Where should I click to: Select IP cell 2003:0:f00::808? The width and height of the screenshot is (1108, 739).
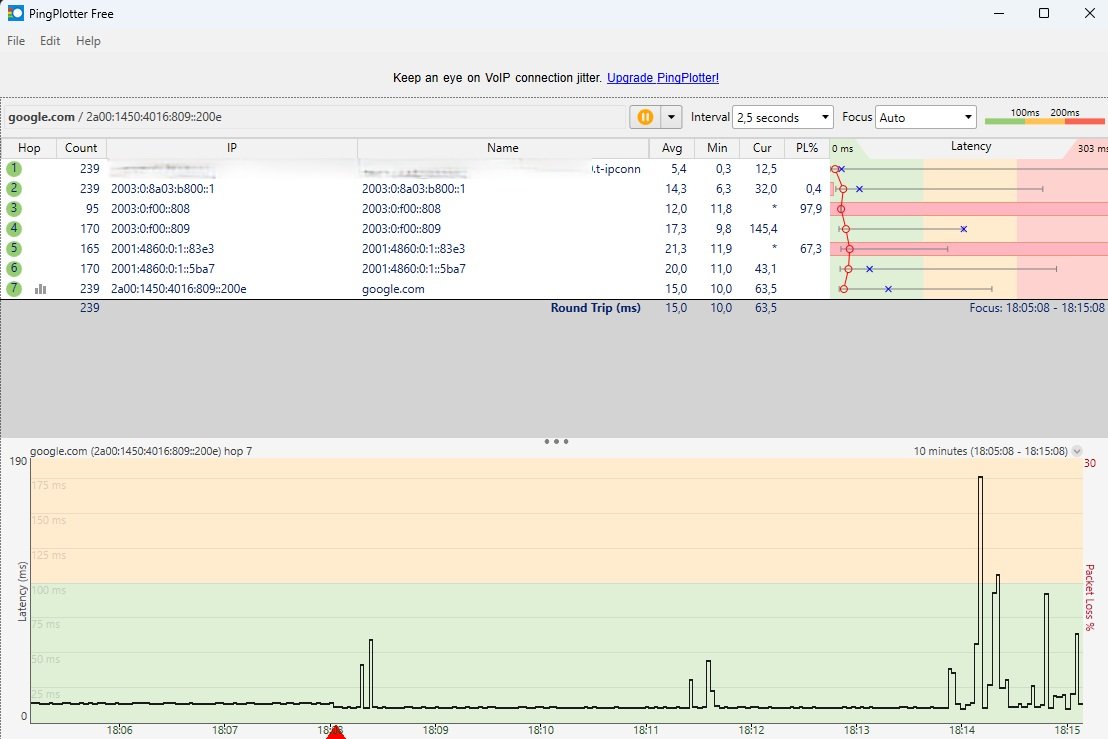pyautogui.click(x=151, y=208)
